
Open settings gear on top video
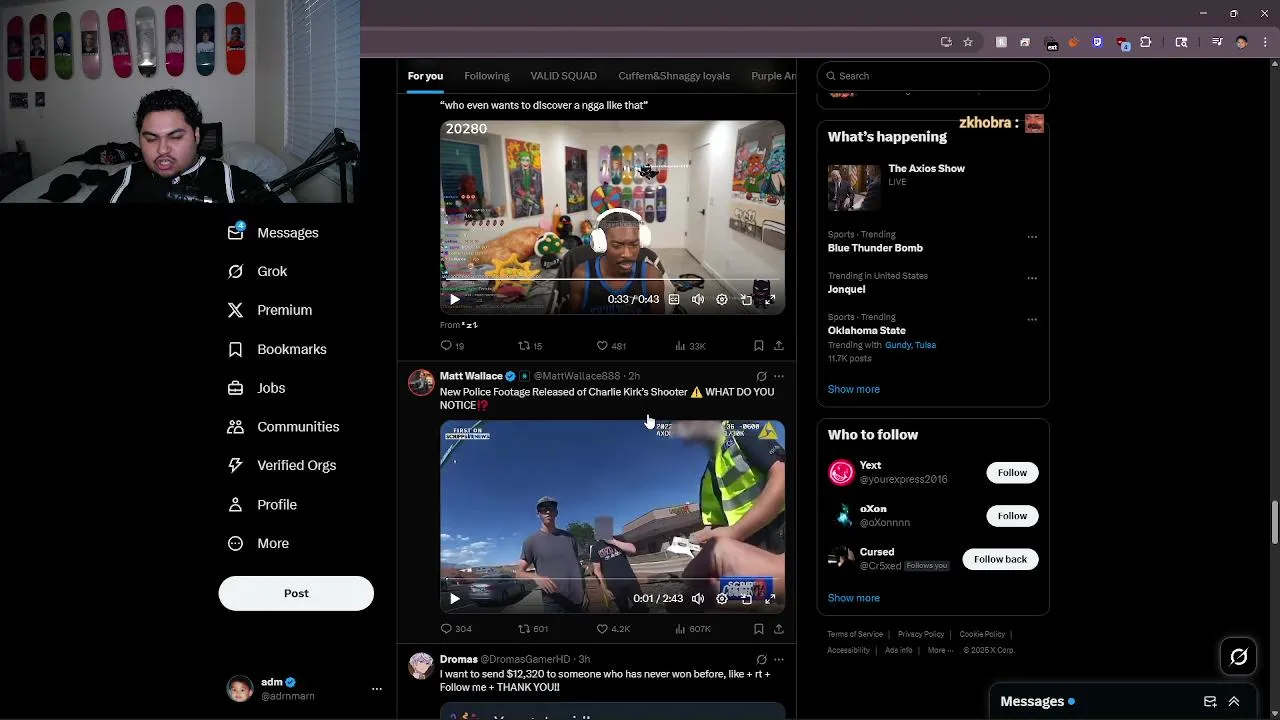[x=722, y=299]
